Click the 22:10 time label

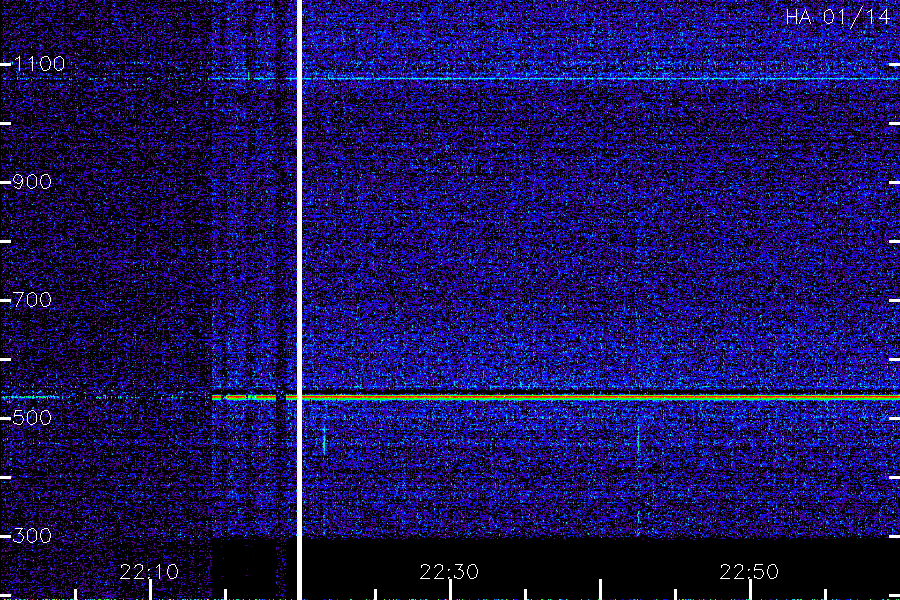(x=149, y=572)
